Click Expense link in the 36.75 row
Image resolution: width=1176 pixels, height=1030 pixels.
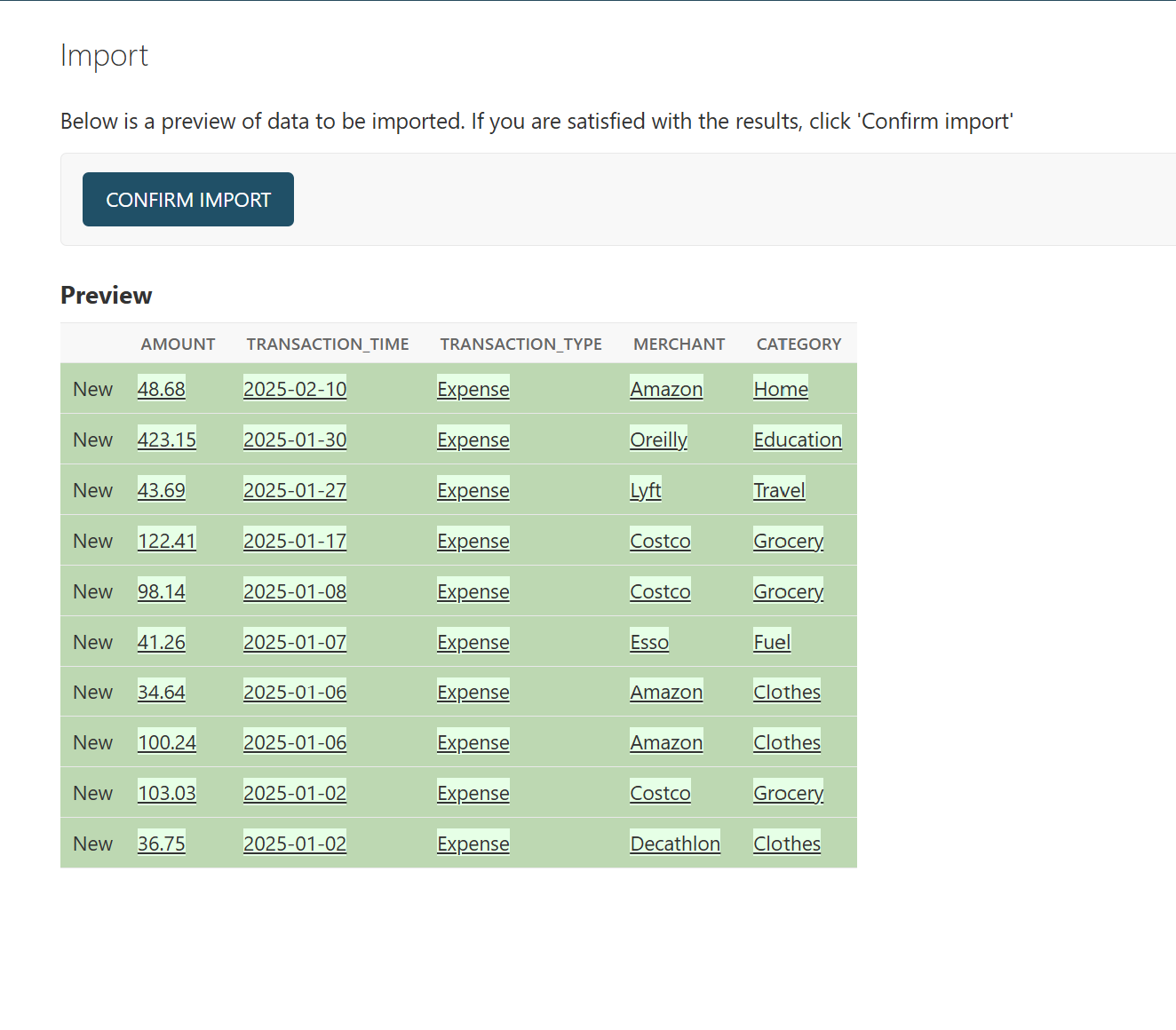(x=473, y=844)
